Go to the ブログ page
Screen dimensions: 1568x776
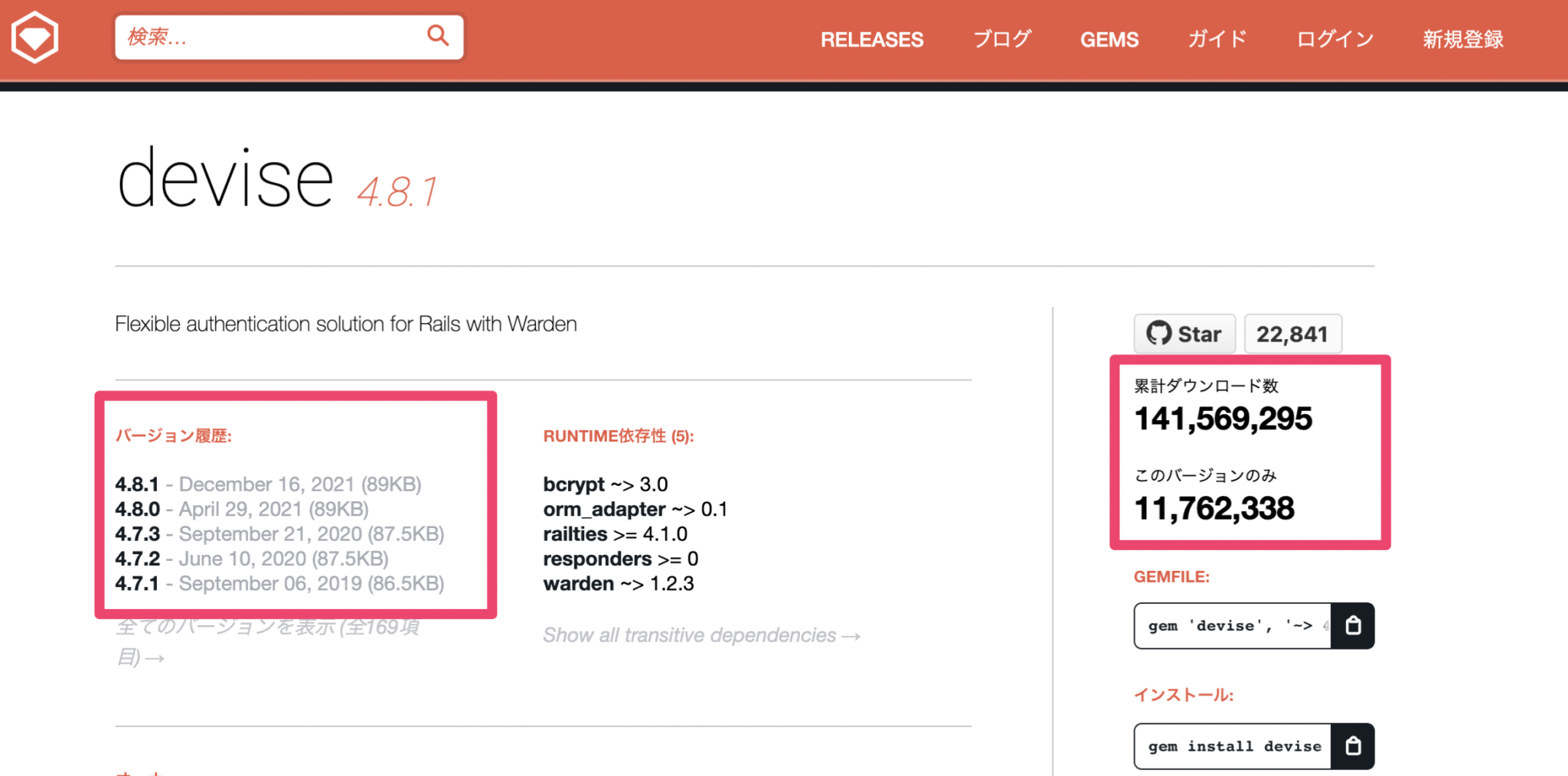point(1002,40)
